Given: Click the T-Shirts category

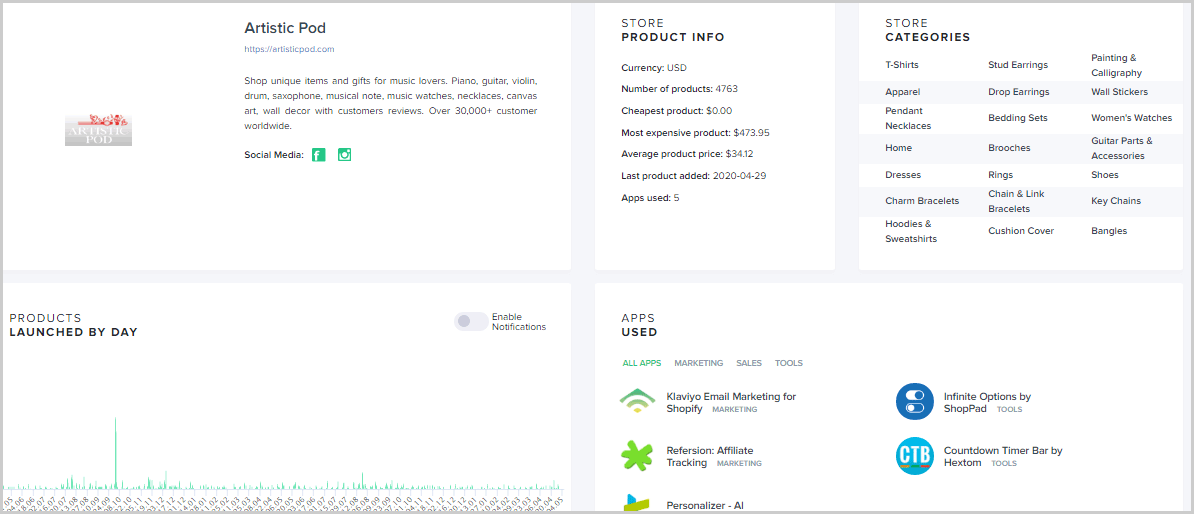Looking at the screenshot, I should coord(901,65).
